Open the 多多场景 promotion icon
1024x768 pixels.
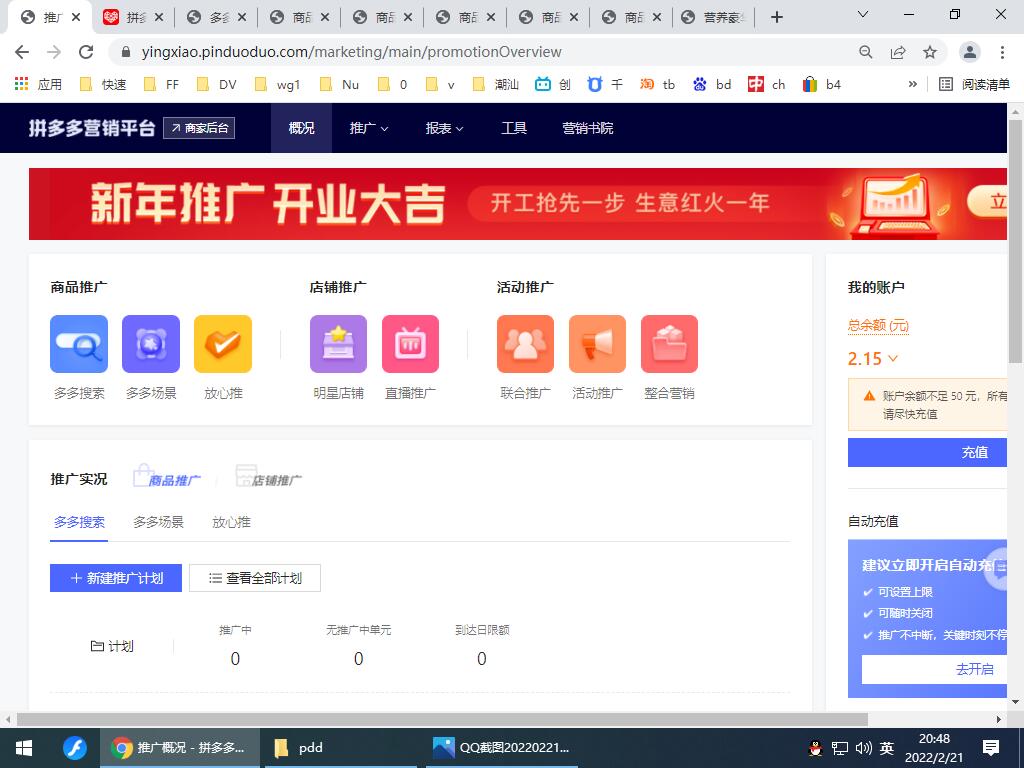(151, 344)
